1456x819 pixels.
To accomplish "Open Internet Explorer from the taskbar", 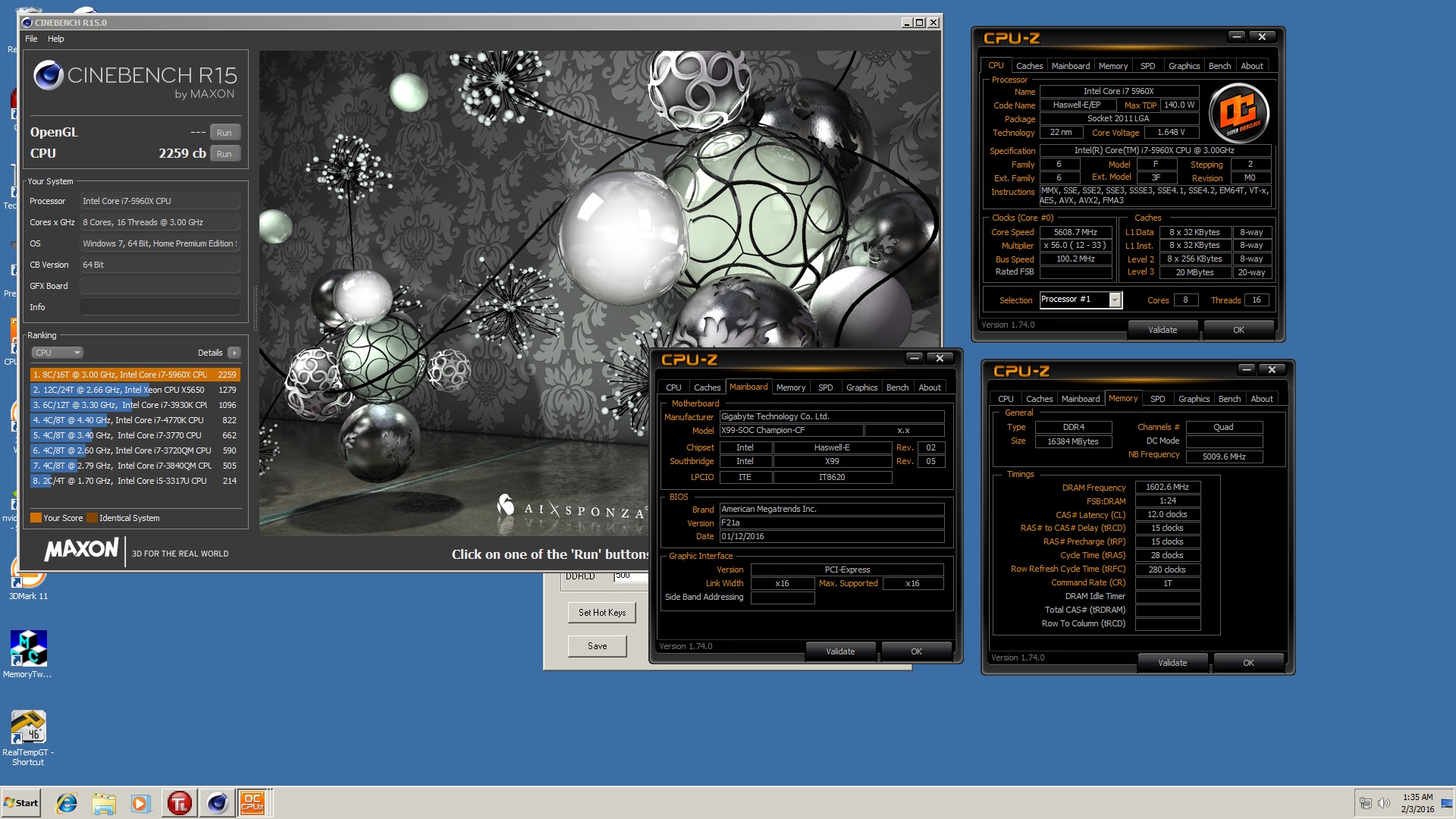I will [67, 803].
